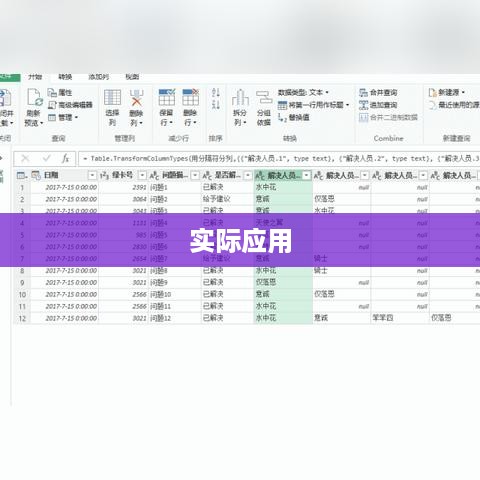The width and height of the screenshot is (480, 480).
Task: Open 属性 query properties
Action: pyautogui.click(x=60, y=92)
